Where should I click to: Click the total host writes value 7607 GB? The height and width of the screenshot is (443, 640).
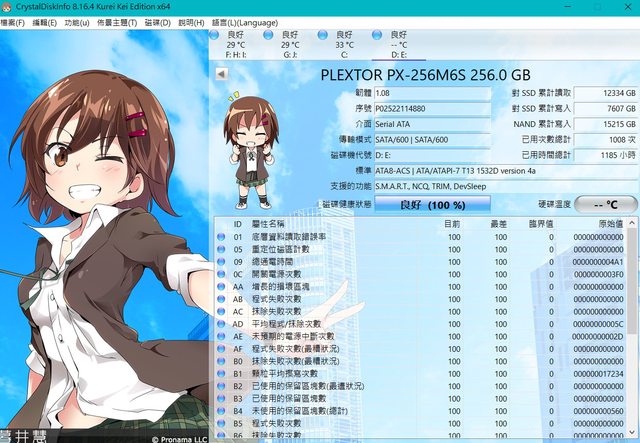(606, 109)
